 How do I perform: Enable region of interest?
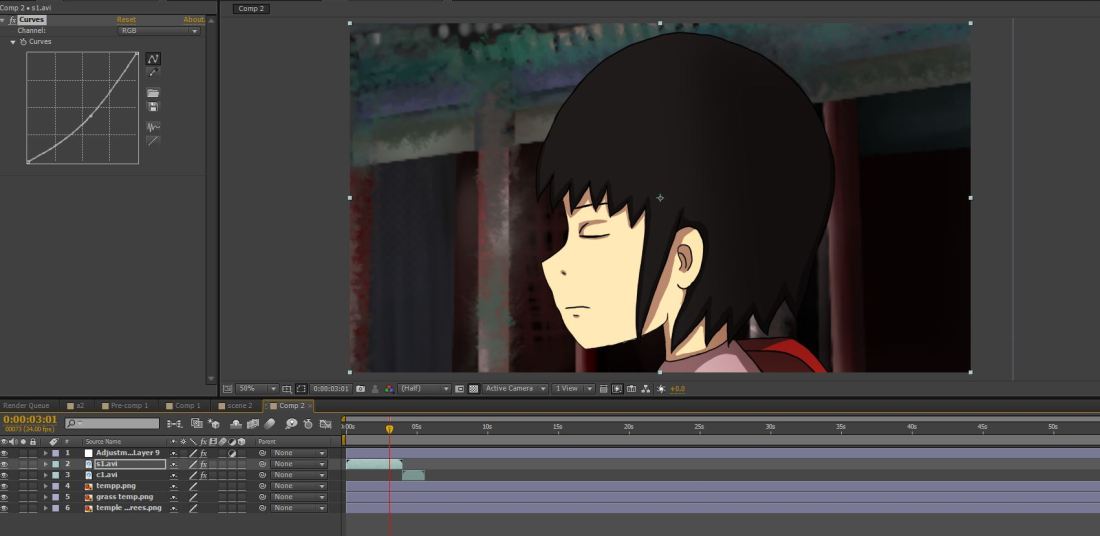coord(460,389)
